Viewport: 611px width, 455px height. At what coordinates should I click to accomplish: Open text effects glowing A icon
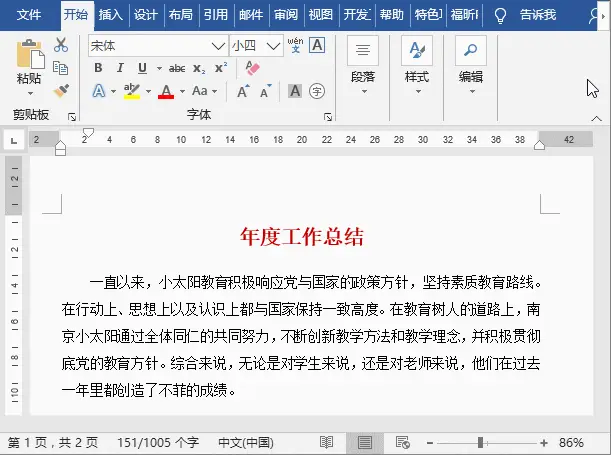click(x=99, y=91)
